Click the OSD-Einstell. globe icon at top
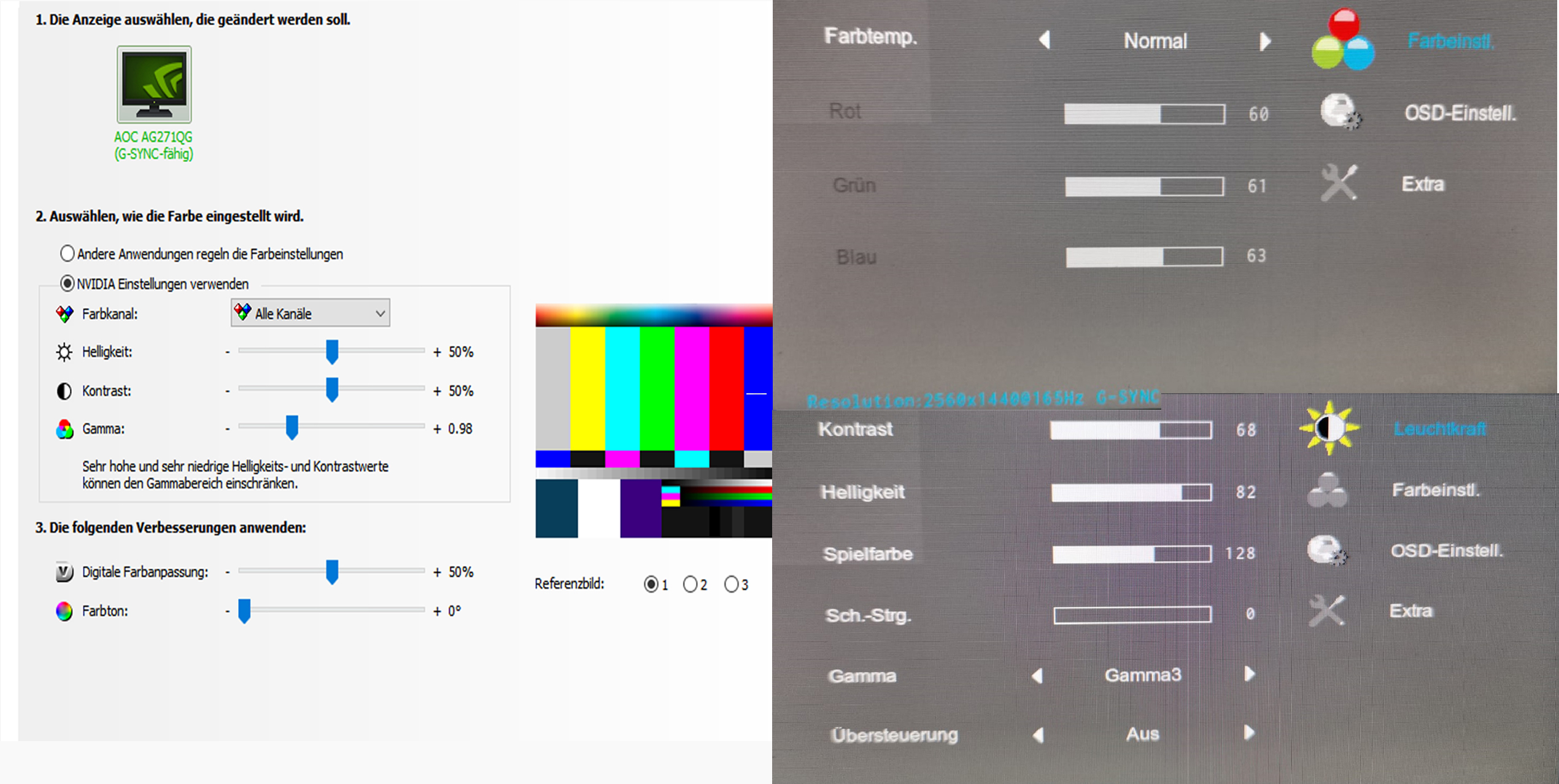 pyautogui.click(x=1340, y=112)
